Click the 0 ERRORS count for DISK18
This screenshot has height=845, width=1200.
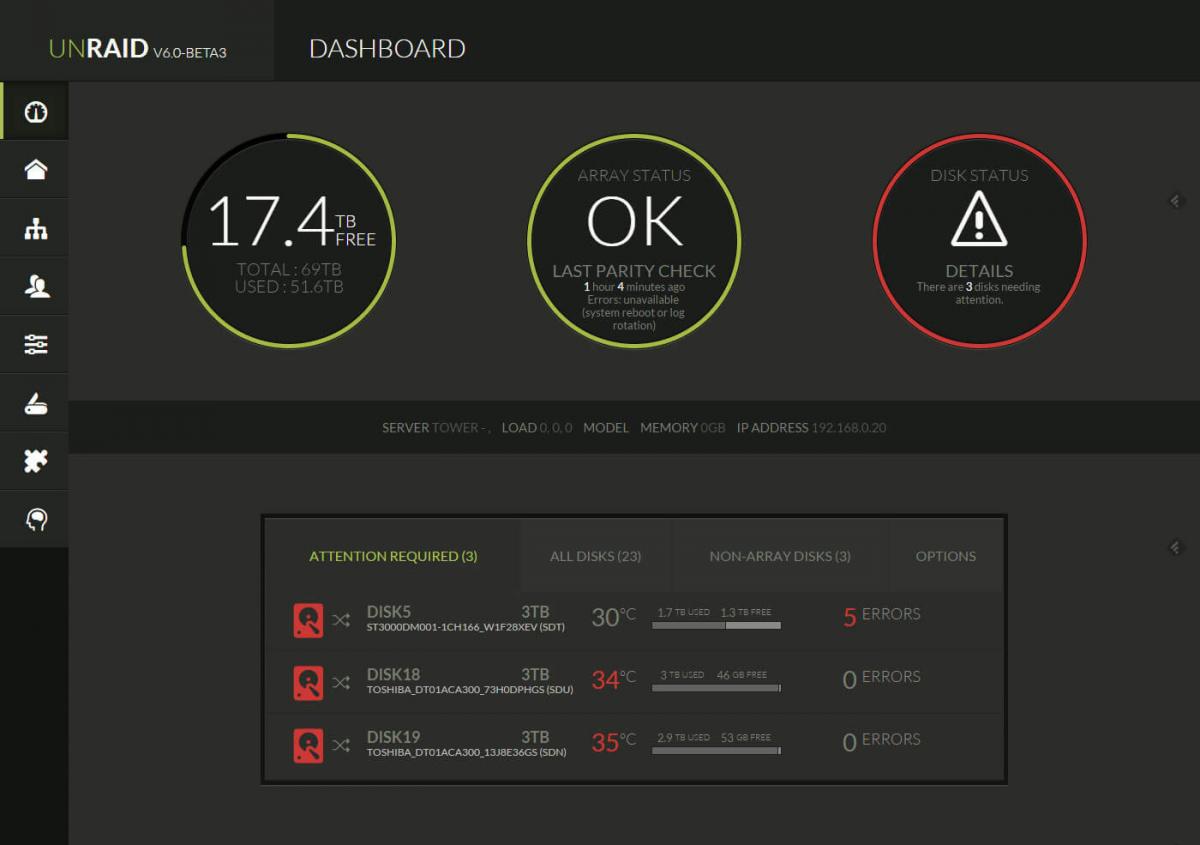pyautogui.click(x=881, y=679)
